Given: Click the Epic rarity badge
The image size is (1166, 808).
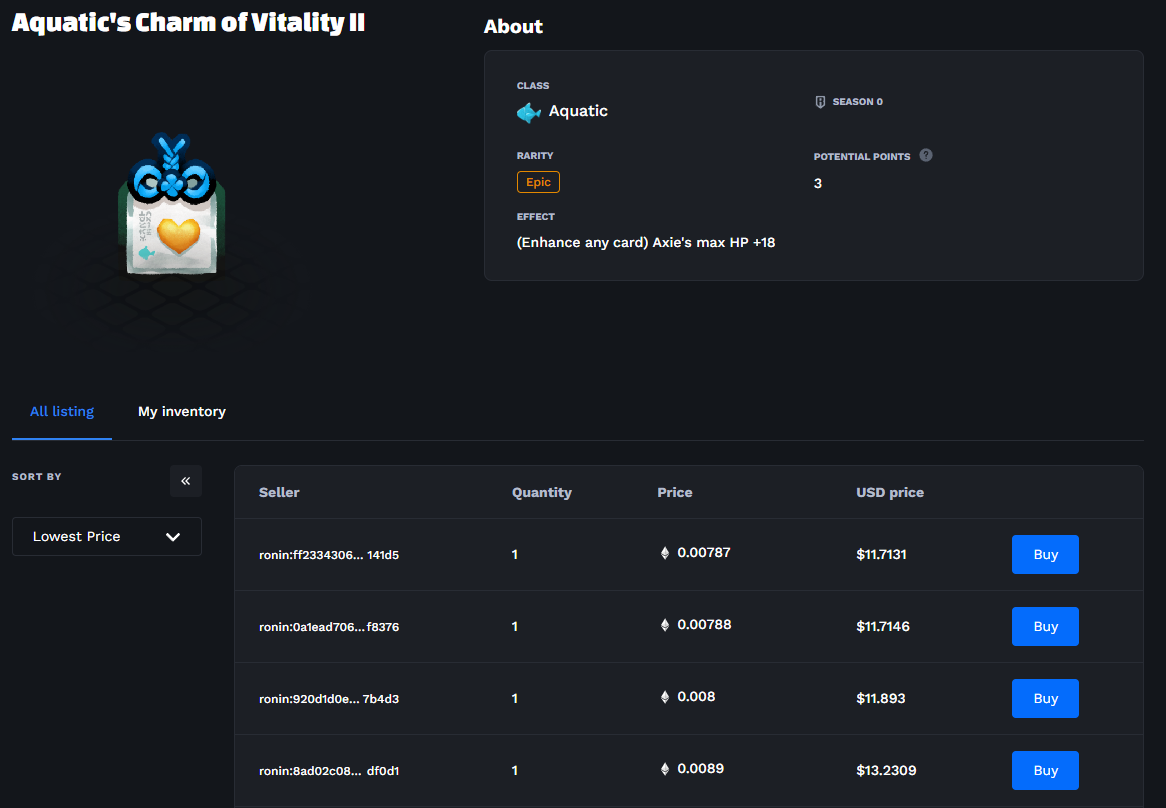Looking at the screenshot, I should coord(538,182).
